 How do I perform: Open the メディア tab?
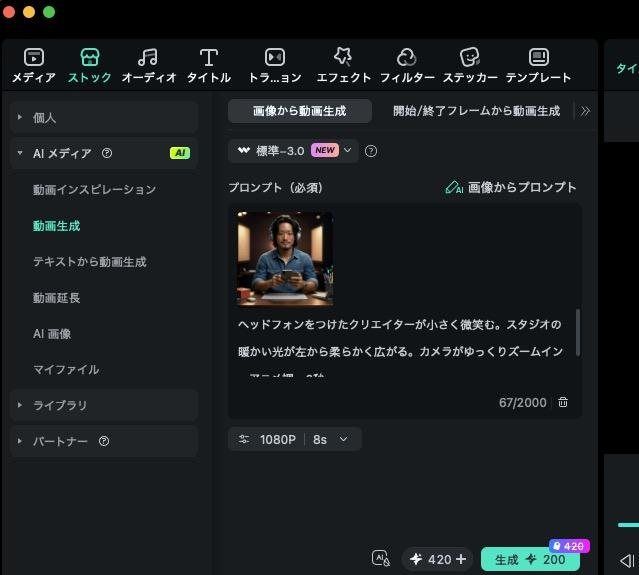(x=34, y=65)
